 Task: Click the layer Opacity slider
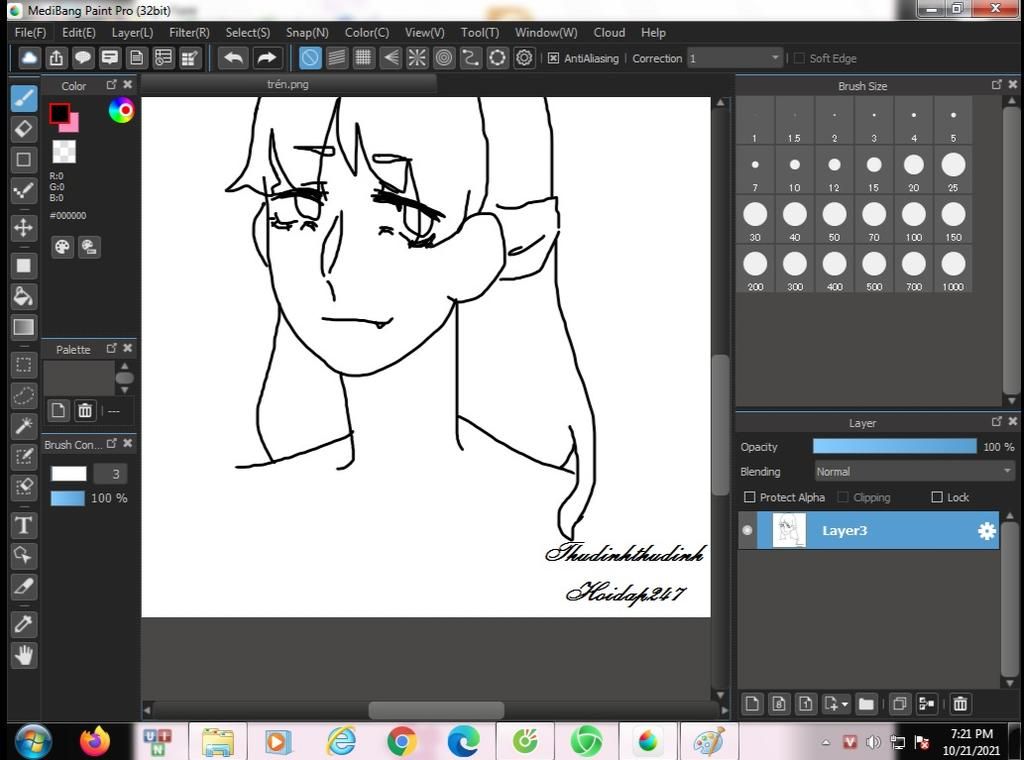(894, 447)
